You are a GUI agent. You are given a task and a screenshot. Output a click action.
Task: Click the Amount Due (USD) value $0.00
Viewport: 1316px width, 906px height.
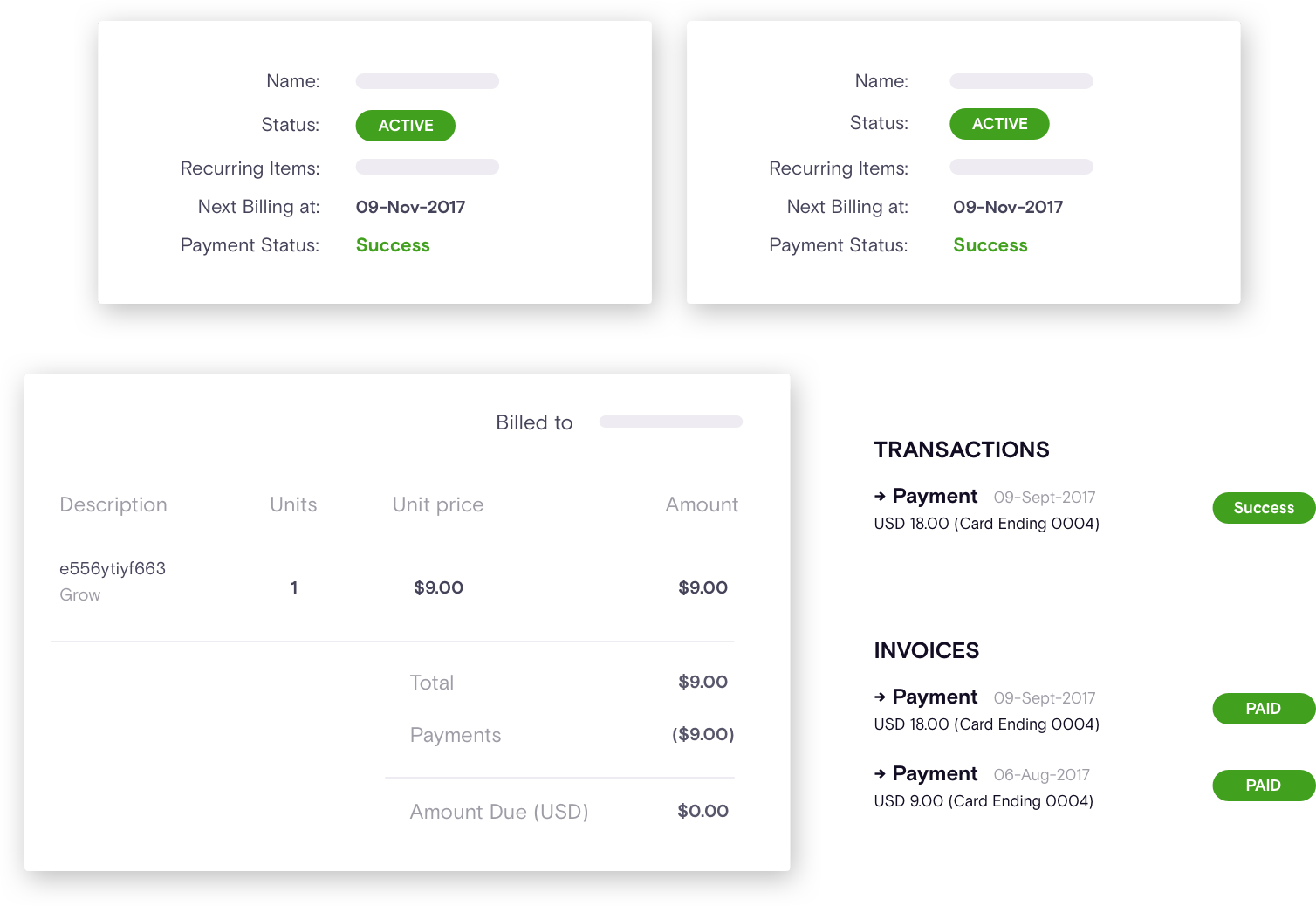pos(703,811)
